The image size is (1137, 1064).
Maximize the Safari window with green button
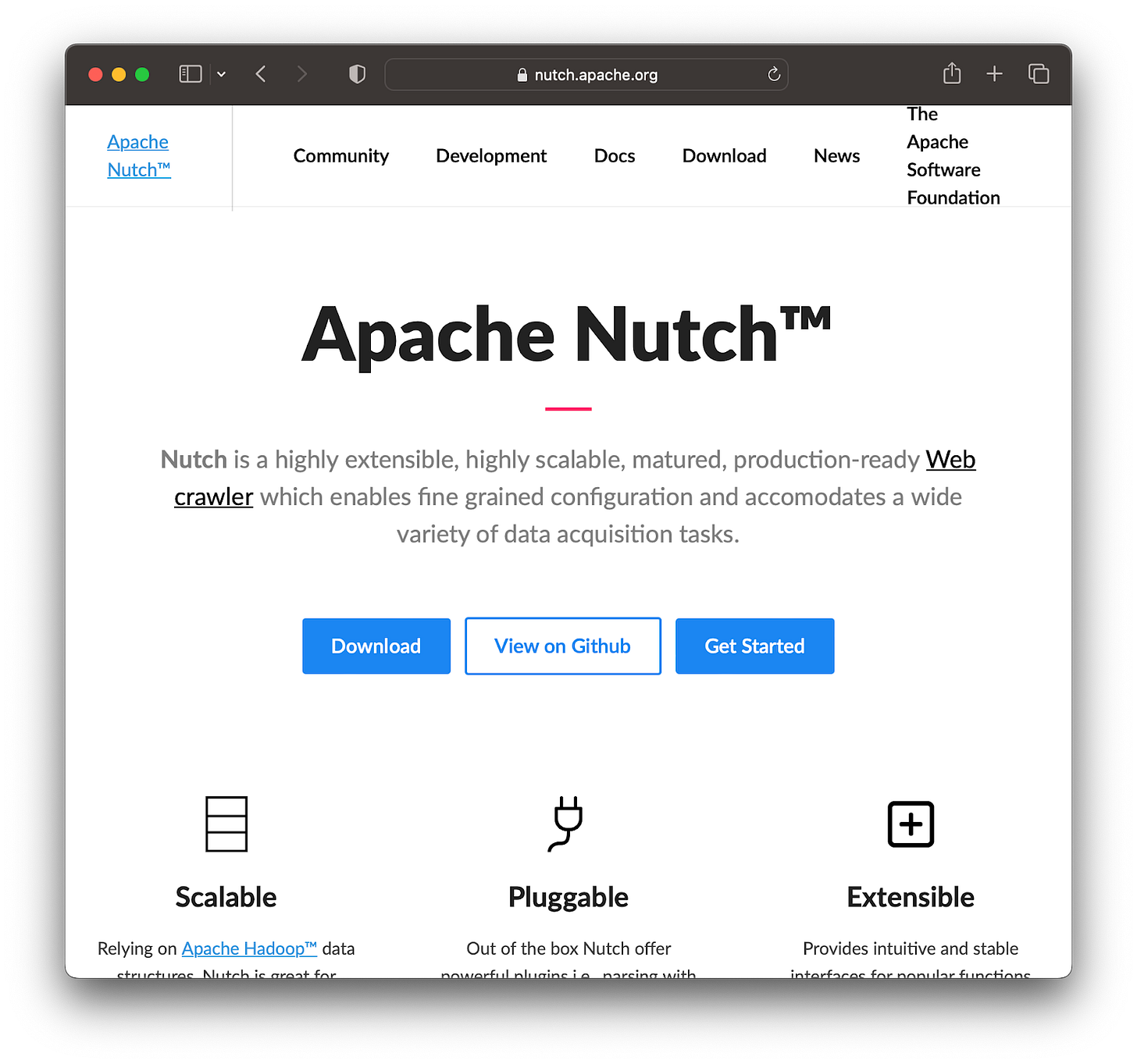click(142, 74)
